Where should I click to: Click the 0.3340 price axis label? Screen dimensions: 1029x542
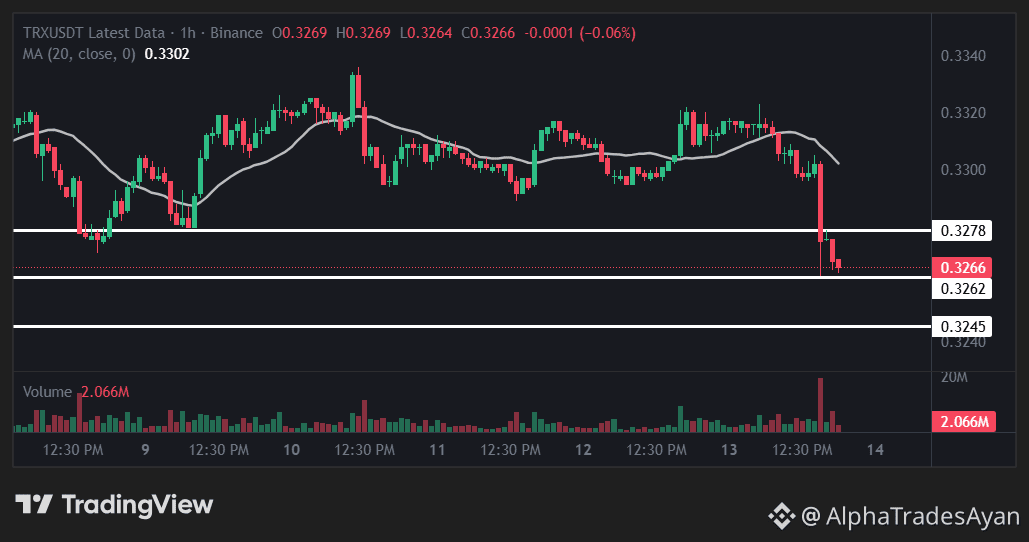pyautogui.click(x=963, y=56)
